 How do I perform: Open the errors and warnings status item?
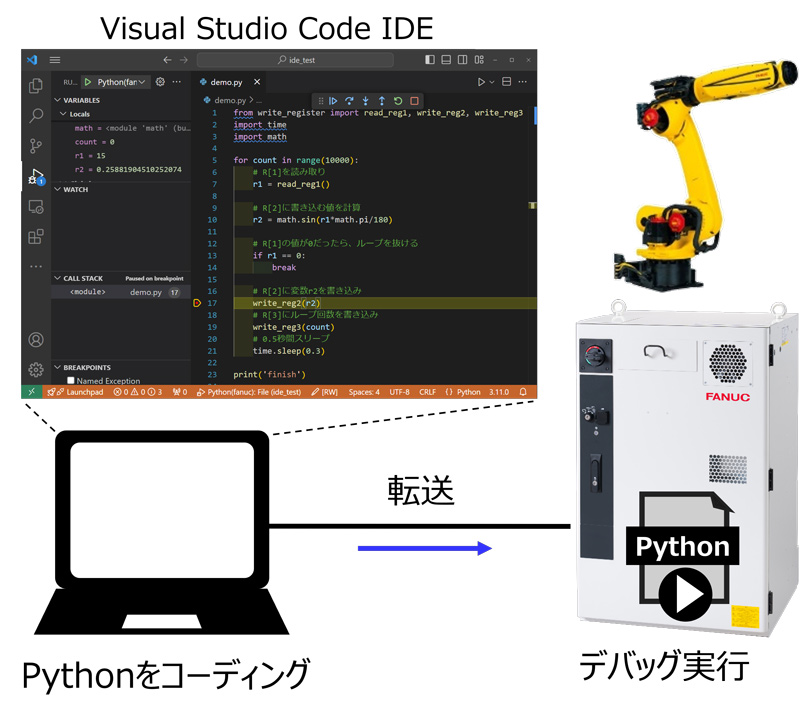pyautogui.click(x=138, y=392)
